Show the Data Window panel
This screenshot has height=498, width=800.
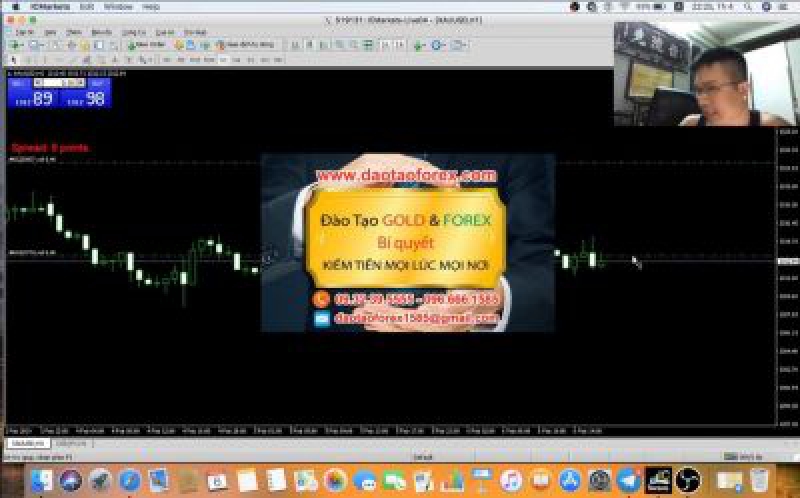click(71, 45)
